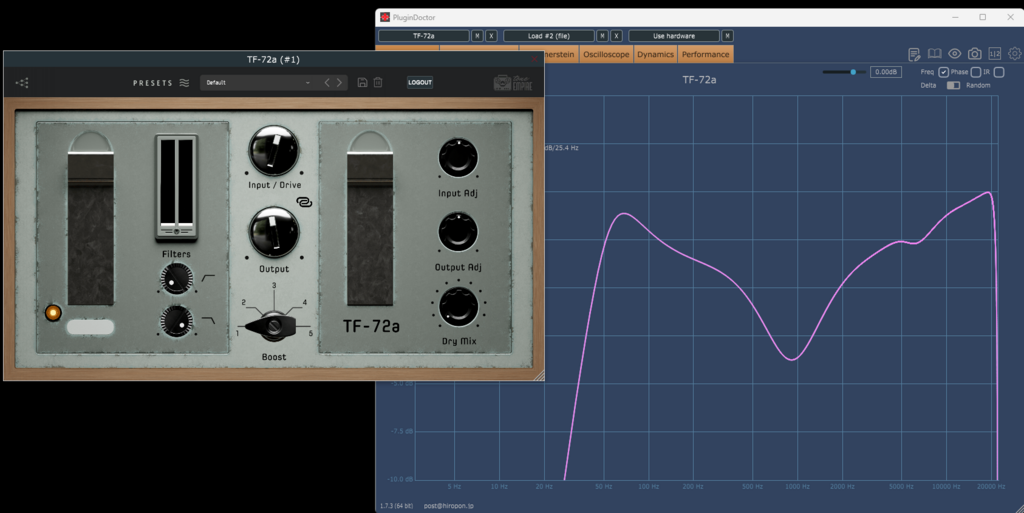Click the LOGOUT button
This screenshot has height=513, width=1024.
pos(420,82)
